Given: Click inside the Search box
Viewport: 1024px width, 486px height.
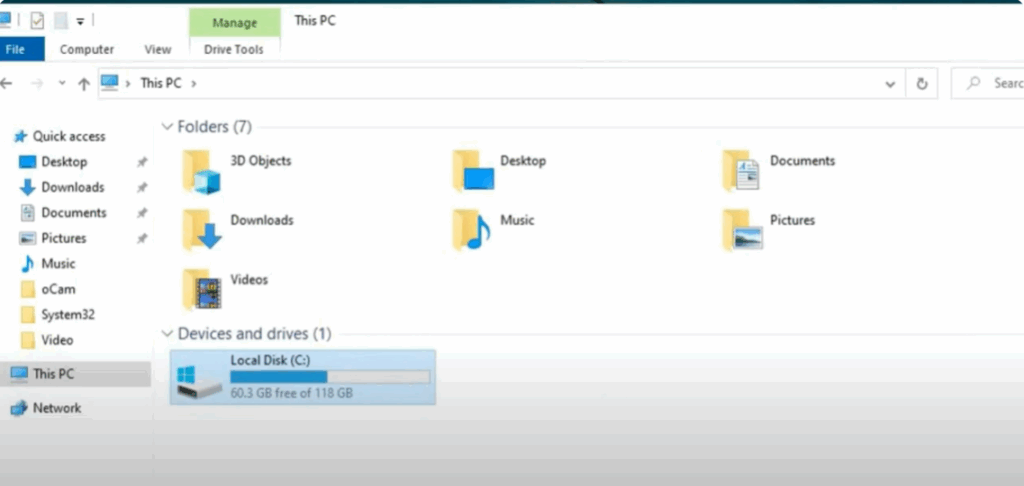Looking at the screenshot, I should click(x=988, y=84).
